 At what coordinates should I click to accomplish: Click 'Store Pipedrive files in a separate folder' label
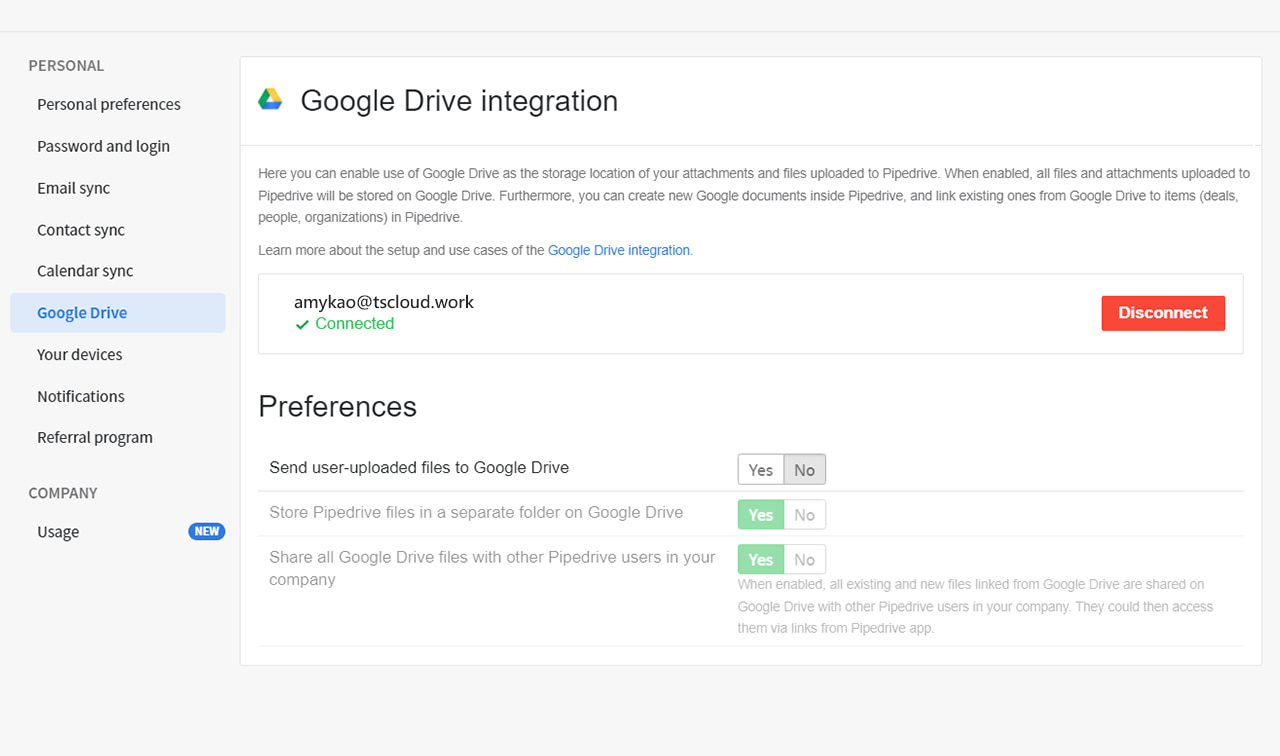pos(476,512)
